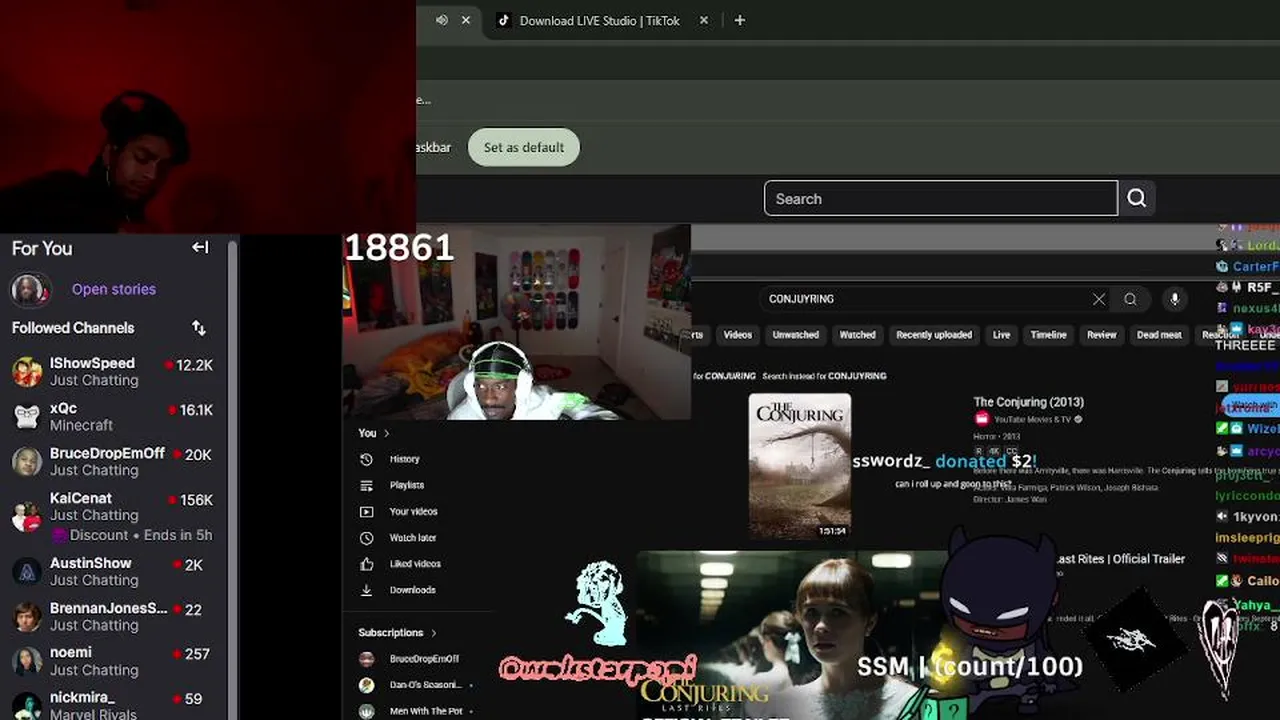Click The Conjuring movie poster thumbnail
Screen dimensions: 1280x720
pyautogui.click(x=800, y=466)
